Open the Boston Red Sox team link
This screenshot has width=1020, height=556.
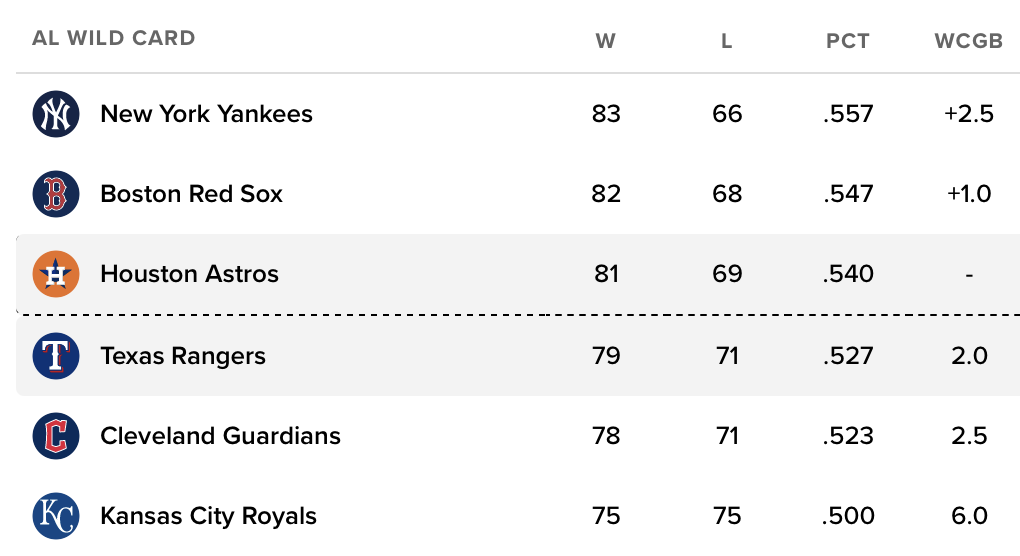pyautogui.click(x=191, y=194)
